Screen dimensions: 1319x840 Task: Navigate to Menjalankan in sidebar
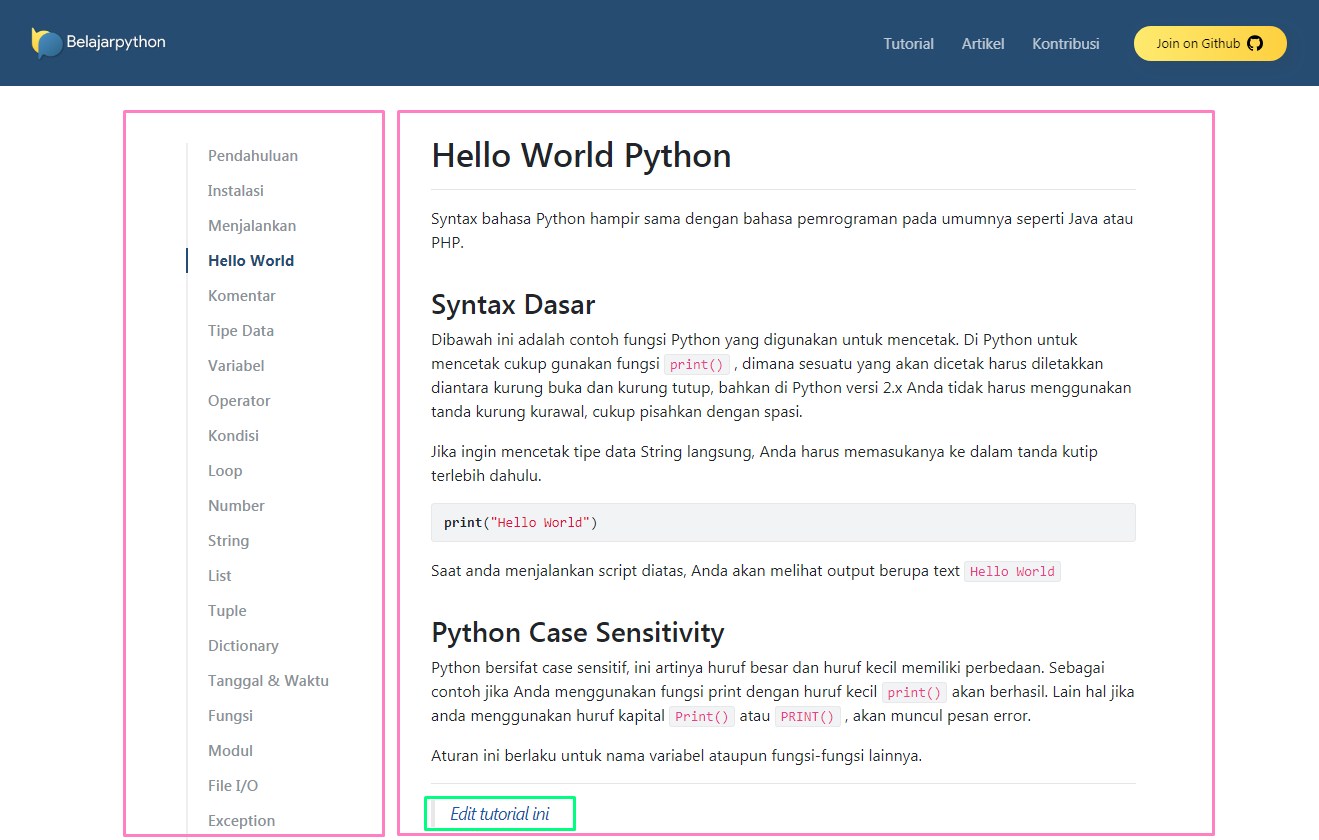coord(252,226)
